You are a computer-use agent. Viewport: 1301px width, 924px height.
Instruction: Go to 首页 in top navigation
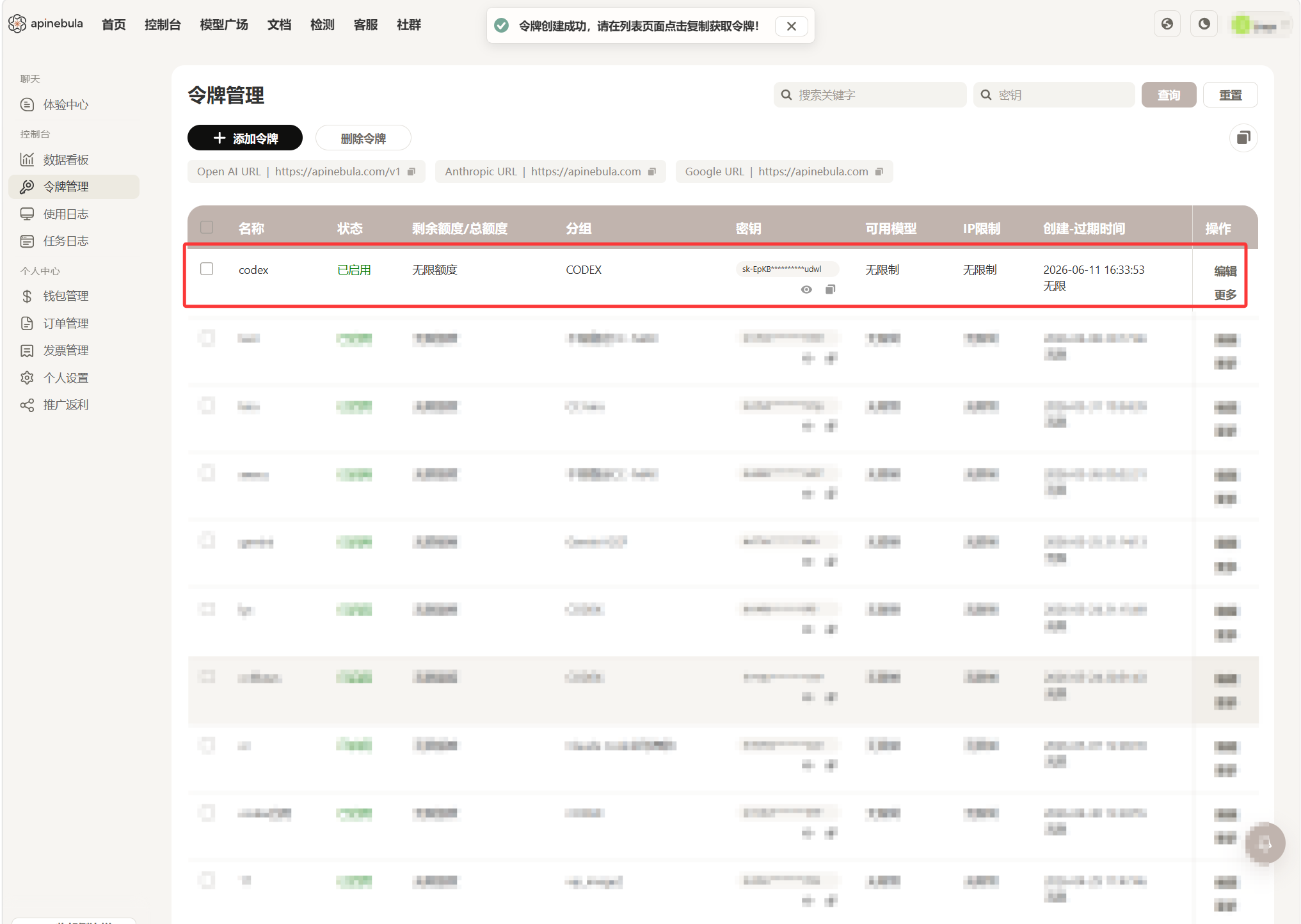(x=114, y=25)
